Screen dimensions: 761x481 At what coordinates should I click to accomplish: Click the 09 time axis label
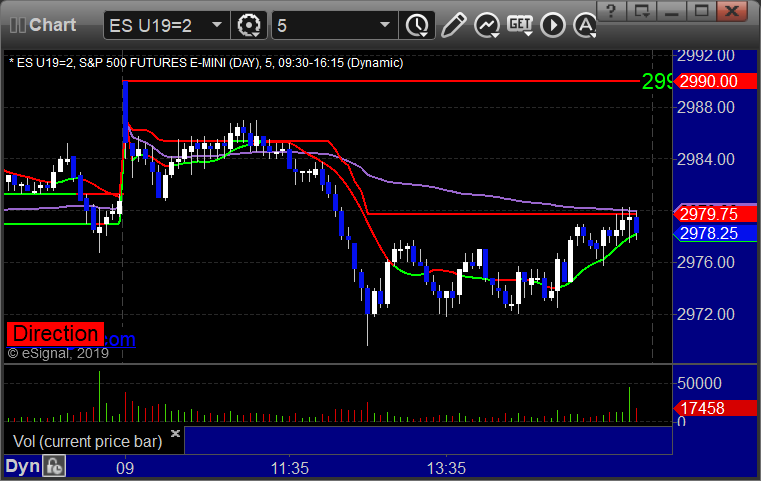[x=125, y=468]
